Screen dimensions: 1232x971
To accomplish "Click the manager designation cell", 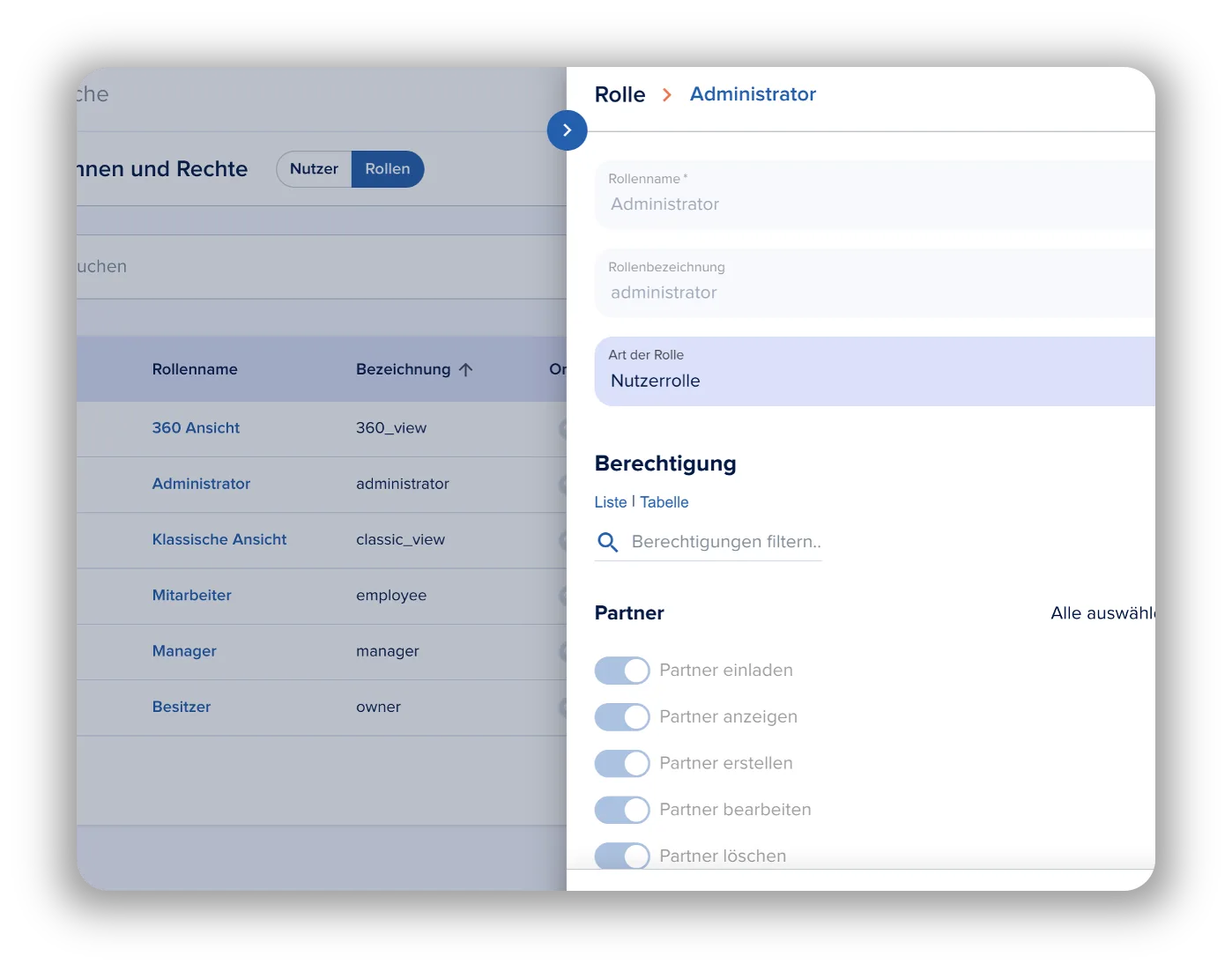I will pyautogui.click(x=388, y=651).
